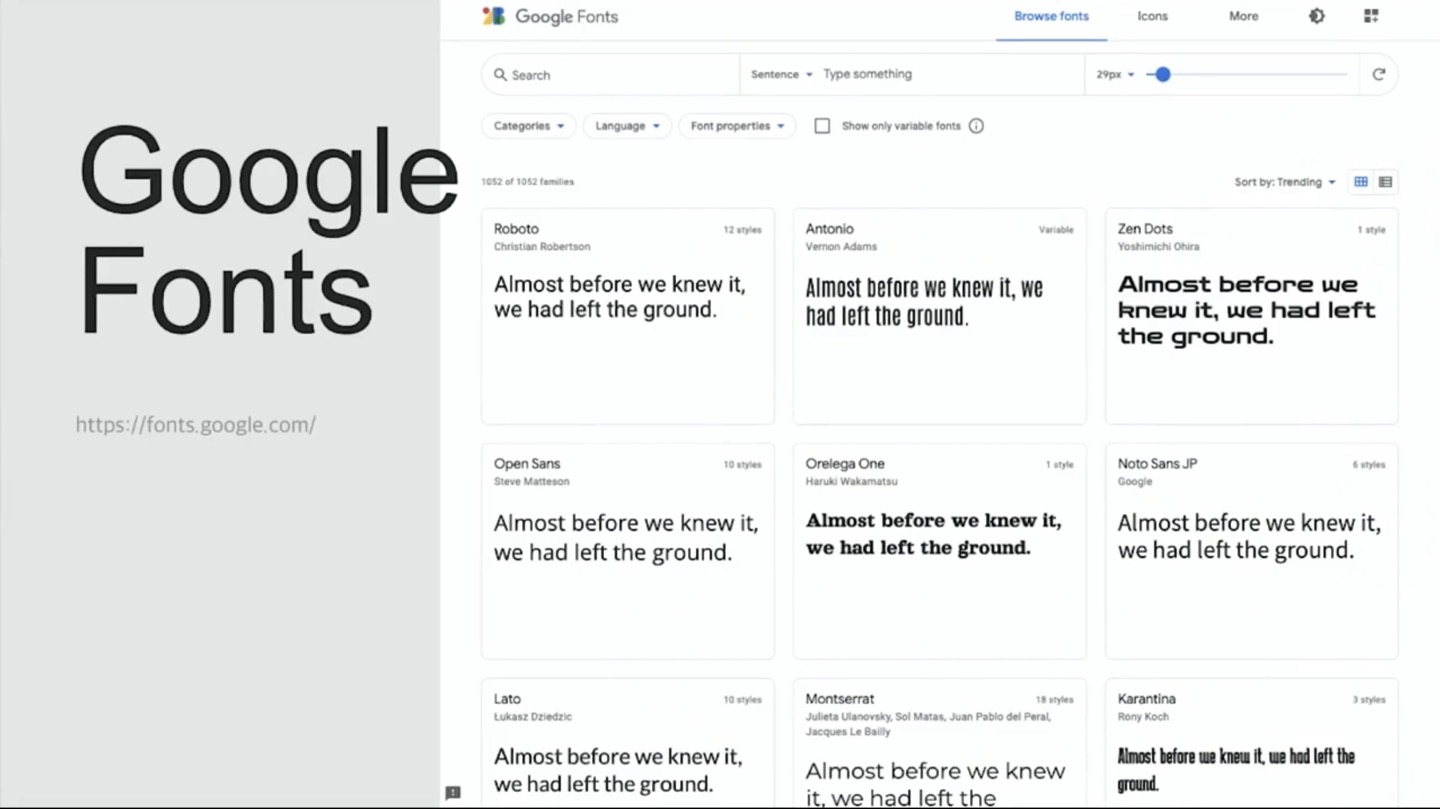Image resolution: width=1440 pixels, height=809 pixels.
Task: Open the Zen Dots font card
Action: [1251, 316]
